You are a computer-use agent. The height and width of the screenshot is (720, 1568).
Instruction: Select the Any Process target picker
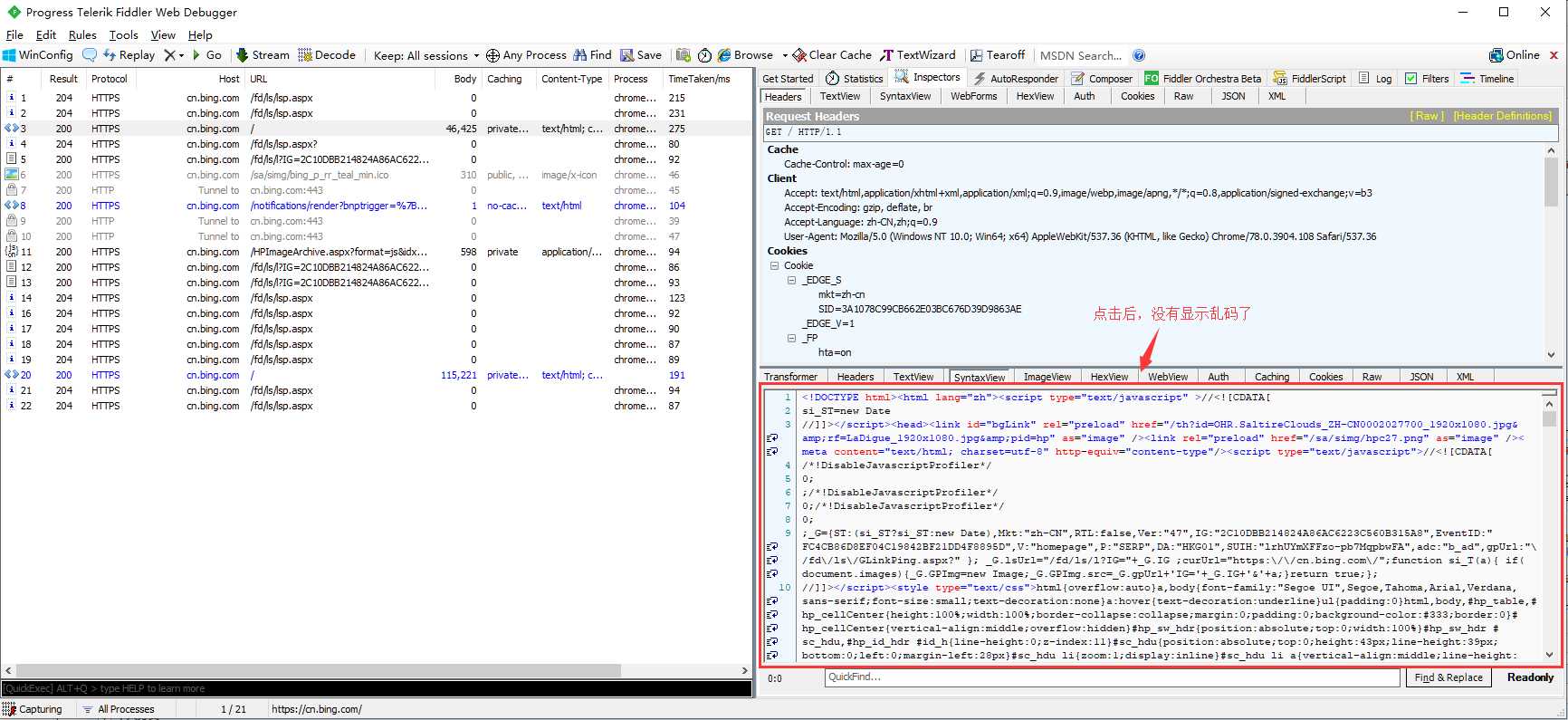pyautogui.click(x=526, y=55)
